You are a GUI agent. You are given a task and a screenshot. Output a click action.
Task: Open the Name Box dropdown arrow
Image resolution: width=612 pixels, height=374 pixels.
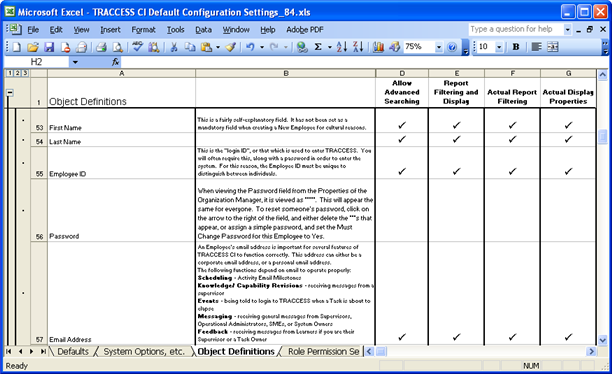(x=75, y=62)
